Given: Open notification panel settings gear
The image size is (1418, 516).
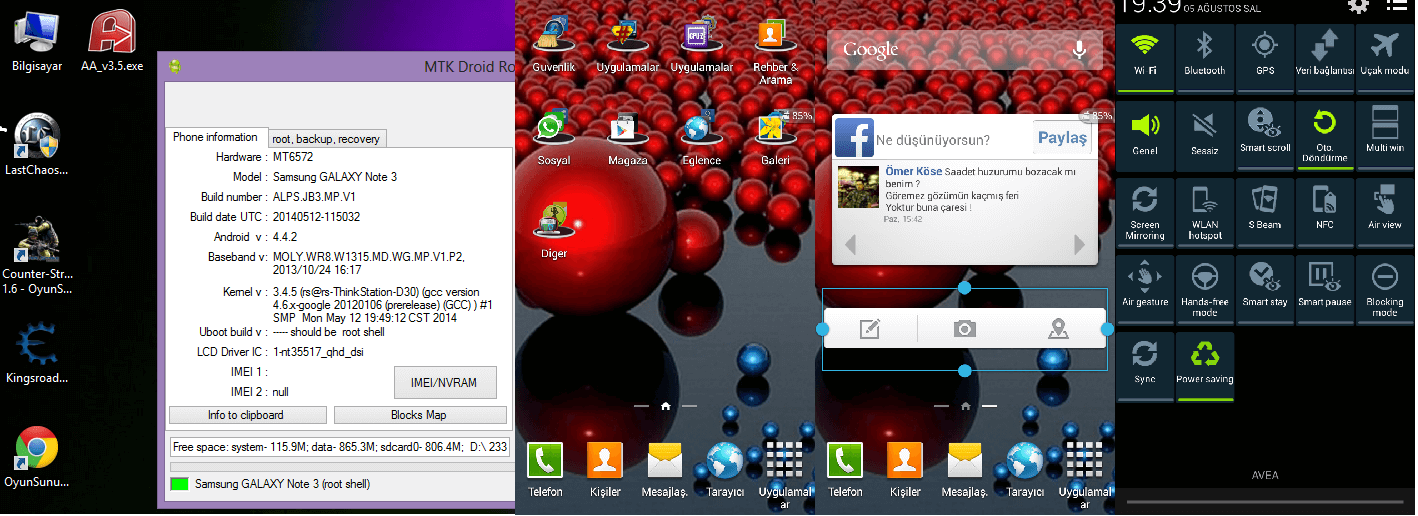Looking at the screenshot, I should [x=1358, y=7].
